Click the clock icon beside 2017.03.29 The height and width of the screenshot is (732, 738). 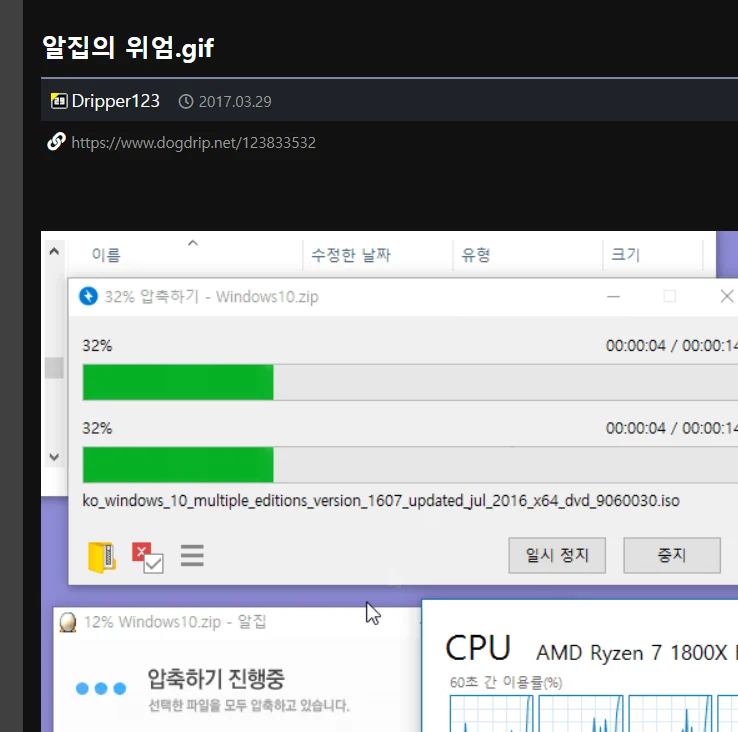[186, 101]
